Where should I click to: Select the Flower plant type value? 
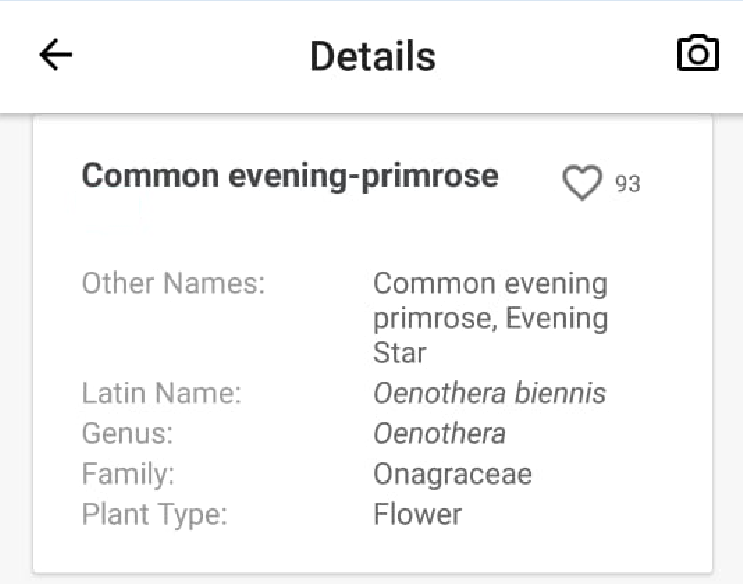point(417,515)
